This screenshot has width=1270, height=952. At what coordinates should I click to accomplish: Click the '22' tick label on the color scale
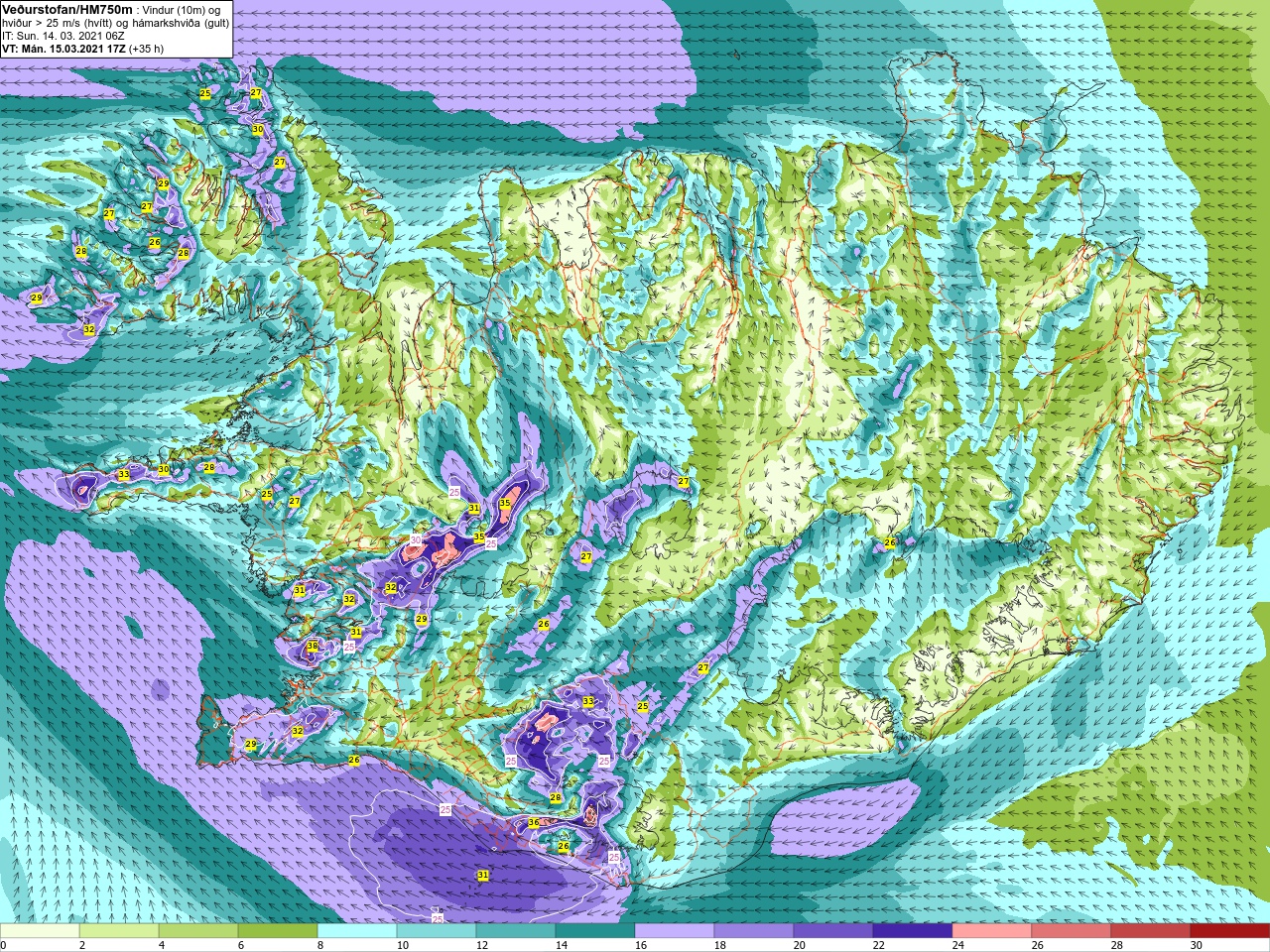click(x=879, y=945)
